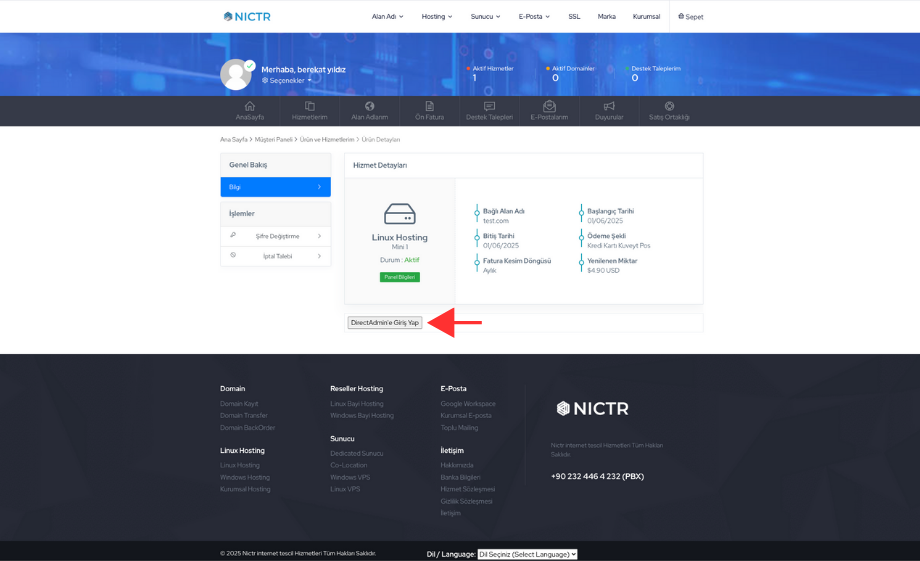
Task: Open Windows Bayi Hosting footer link
Action: pyautogui.click(x=362, y=415)
